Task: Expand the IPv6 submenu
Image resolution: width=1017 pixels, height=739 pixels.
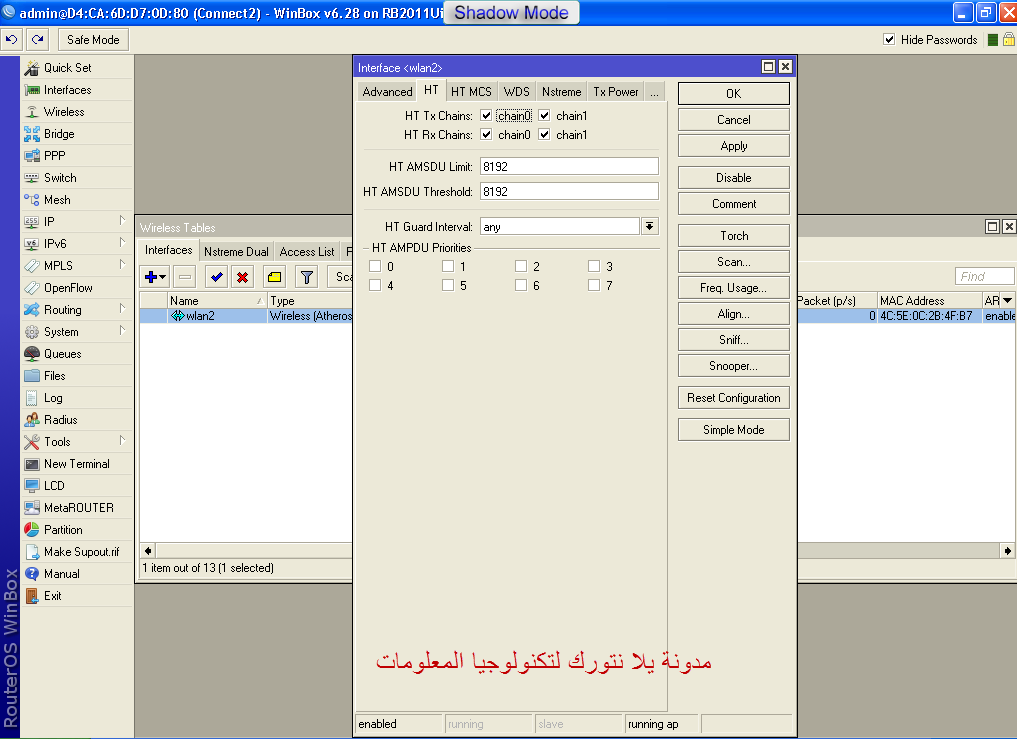Action: pyautogui.click(x=122, y=243)
